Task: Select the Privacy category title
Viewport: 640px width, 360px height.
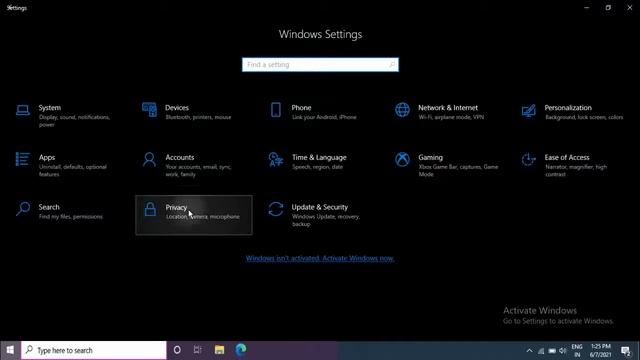Action: [x=176, y=207]
